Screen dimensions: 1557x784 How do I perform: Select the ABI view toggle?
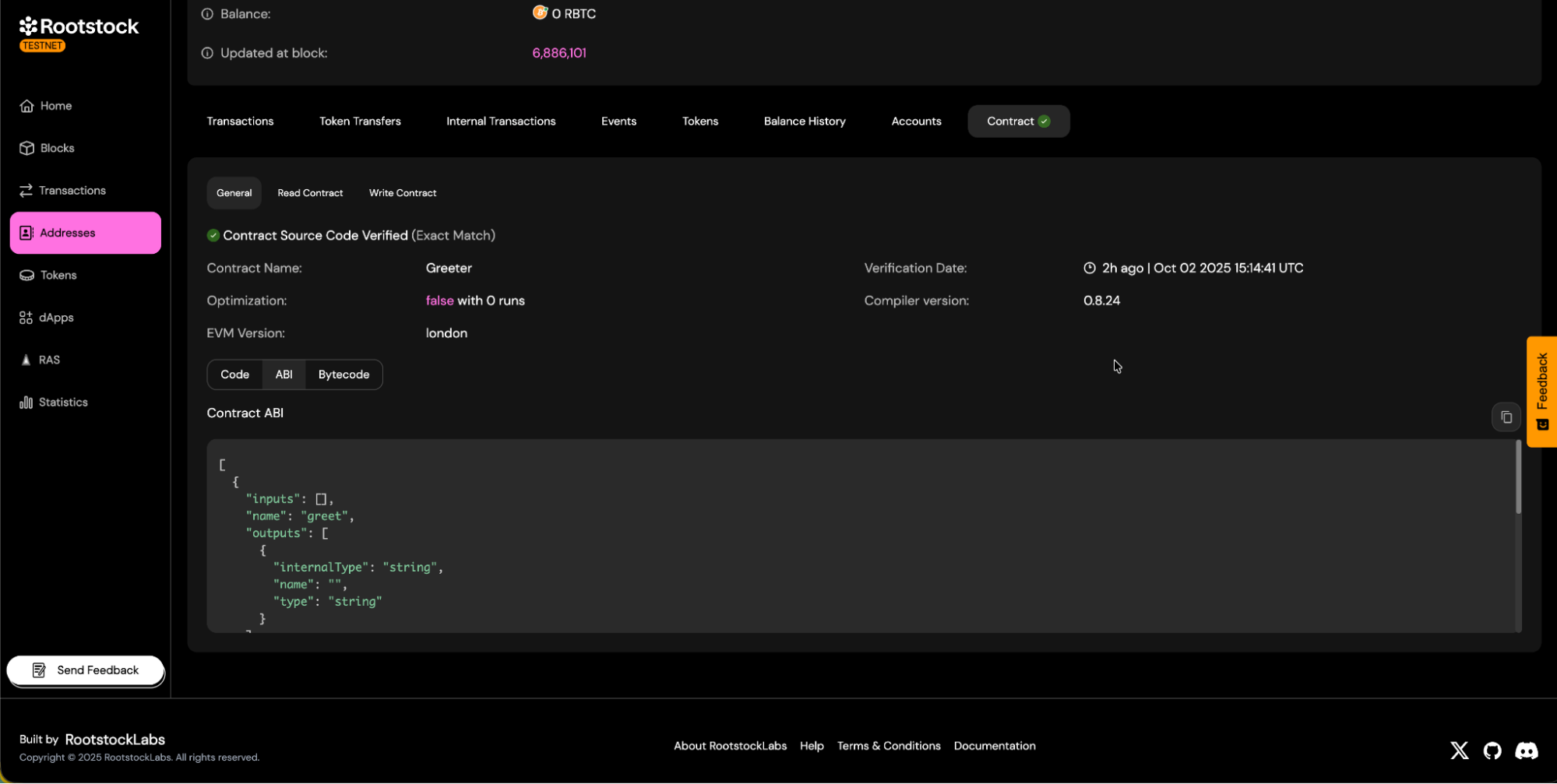click(284, 374)
